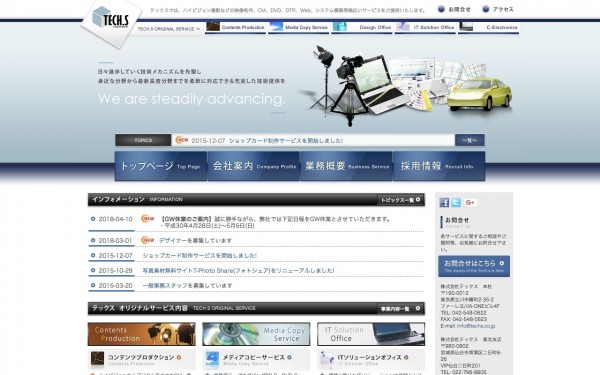
Task: Go to 業務概要 Business Service tab
Action: [x=346, y=166]
